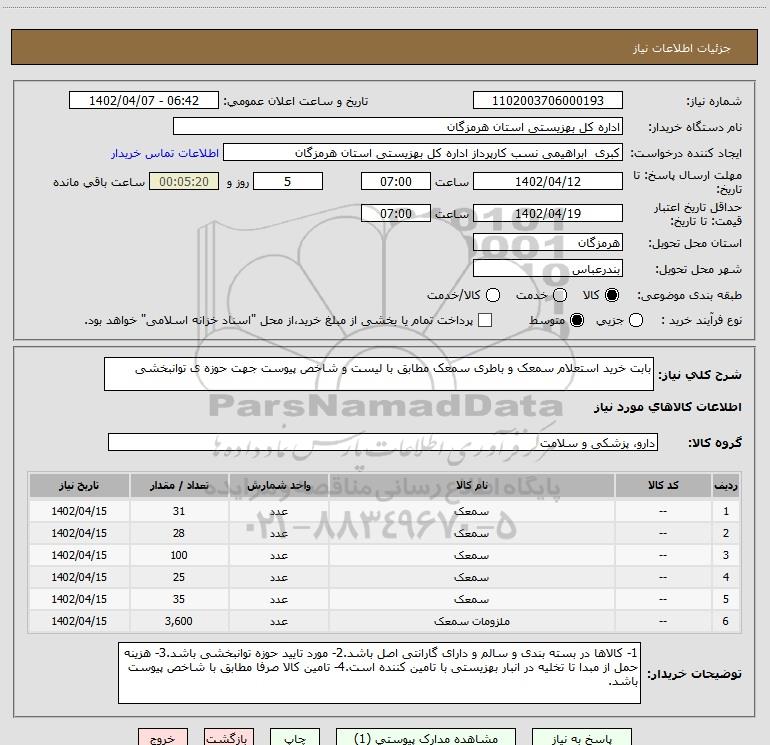Click the تعداد / مقدار column header

pos(179,485)
